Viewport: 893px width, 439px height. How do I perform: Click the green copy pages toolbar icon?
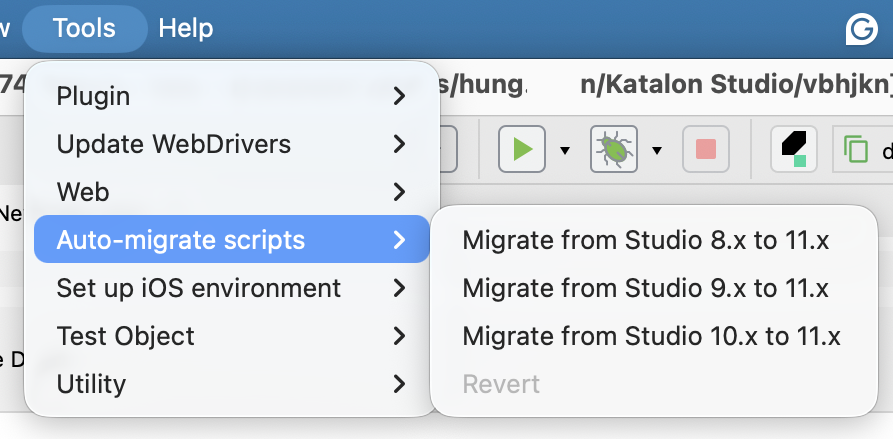point(855,150)
